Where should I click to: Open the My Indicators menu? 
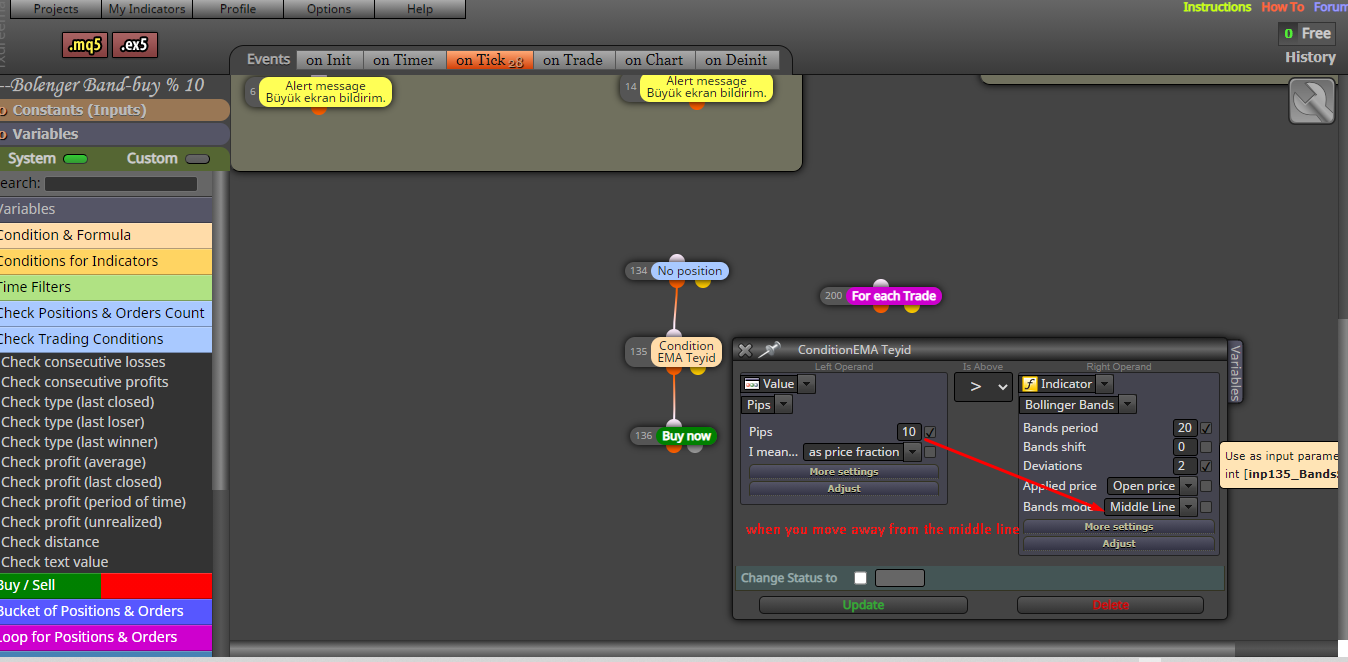147,9
